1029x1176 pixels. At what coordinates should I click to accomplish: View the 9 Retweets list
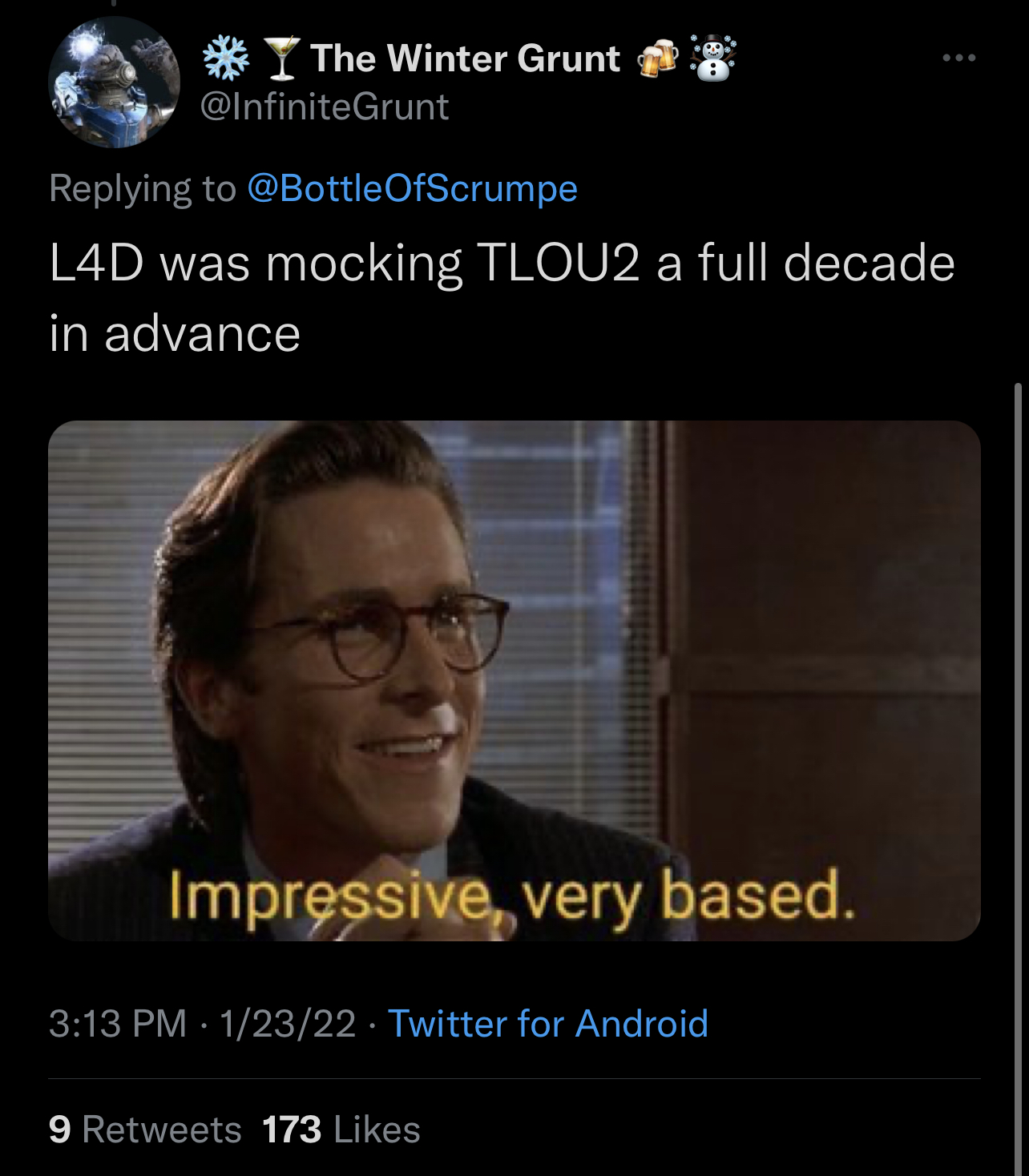(x=145, y=1130)
